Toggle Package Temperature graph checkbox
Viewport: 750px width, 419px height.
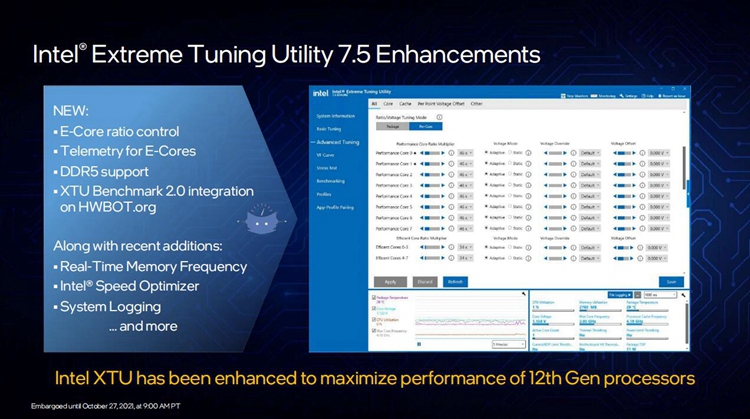click(x=374, y=298)
